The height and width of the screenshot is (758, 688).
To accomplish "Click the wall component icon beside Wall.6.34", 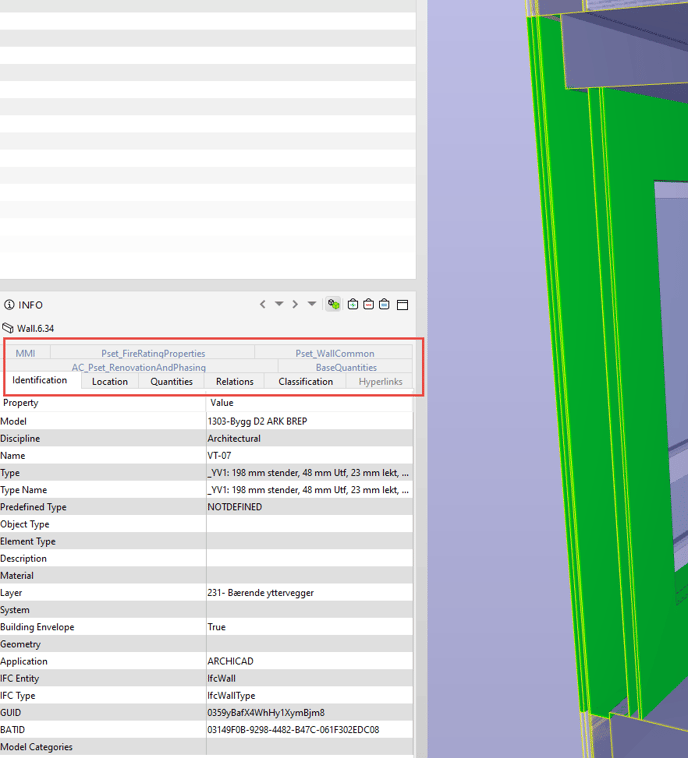I will click(8, 328).
